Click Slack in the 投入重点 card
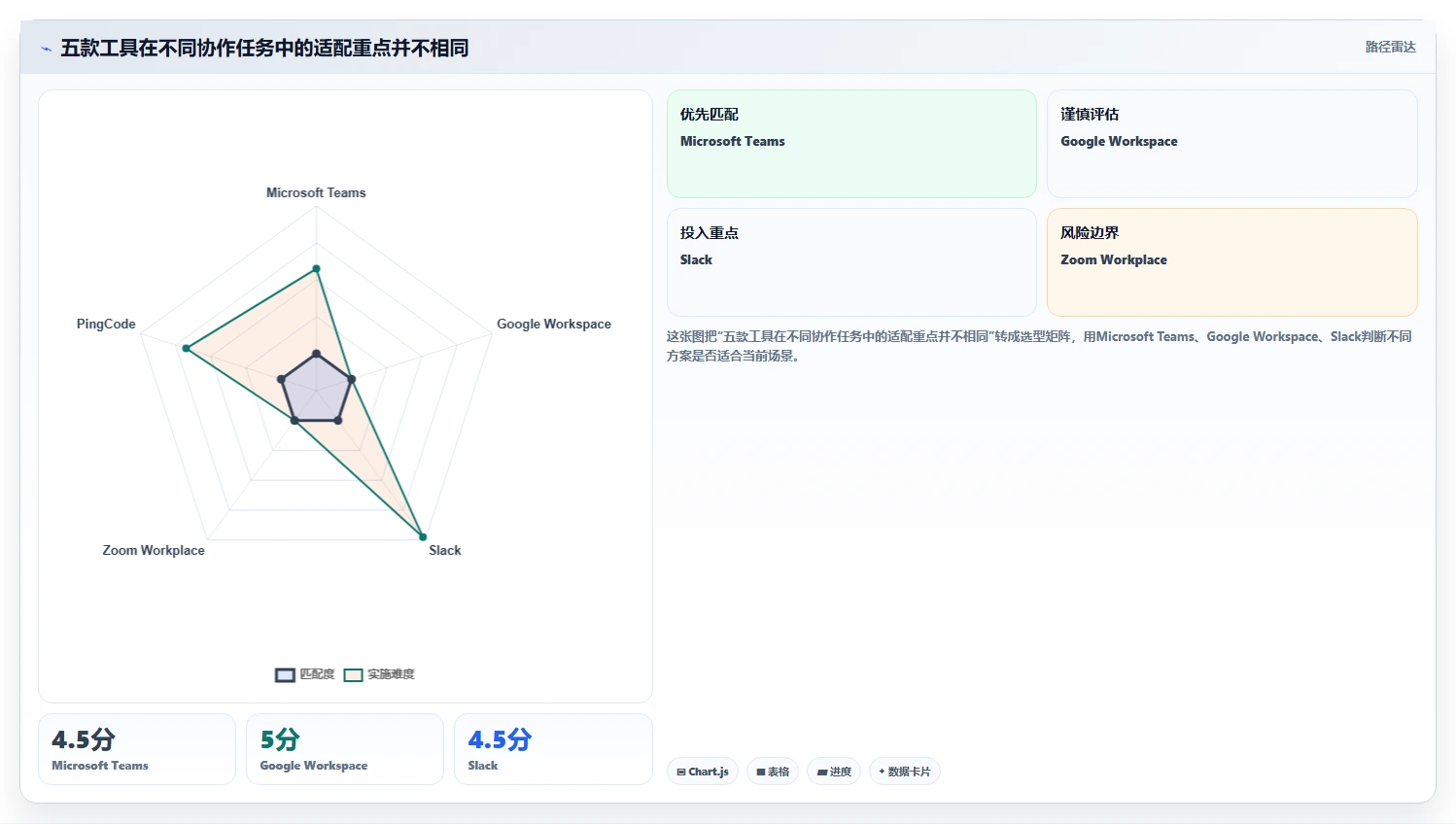1456x824 pixels. point(696,259)
